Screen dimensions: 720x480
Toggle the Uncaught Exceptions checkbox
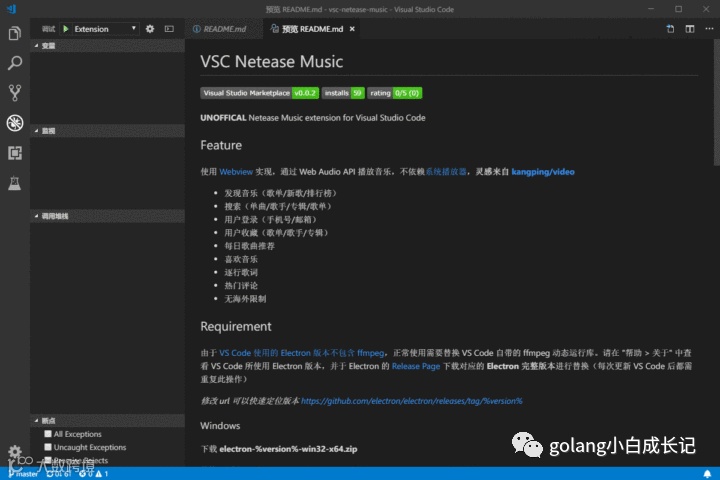[48, 447]
